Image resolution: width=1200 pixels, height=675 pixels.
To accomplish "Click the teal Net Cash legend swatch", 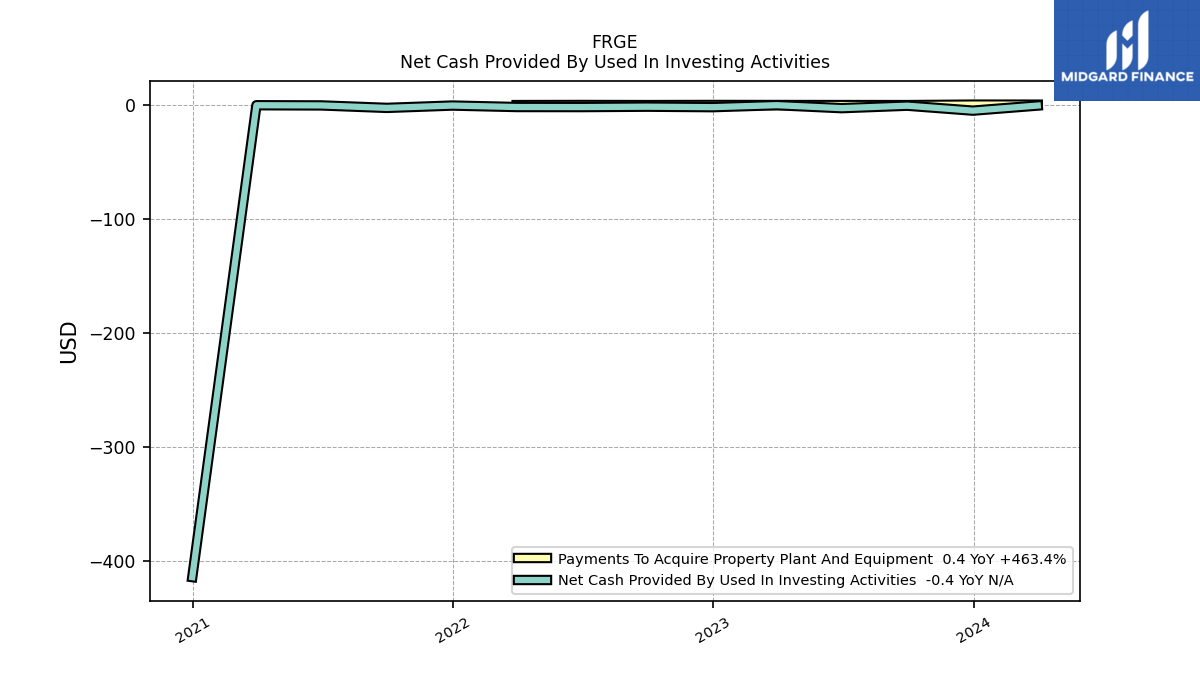I will pyautogui.click(x=532, y=580).
